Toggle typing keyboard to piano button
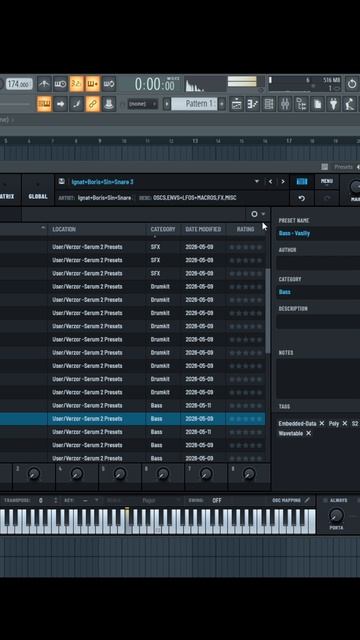Image resolution: width=360 pixels, height=640 pixels. (x=44, y=104)
